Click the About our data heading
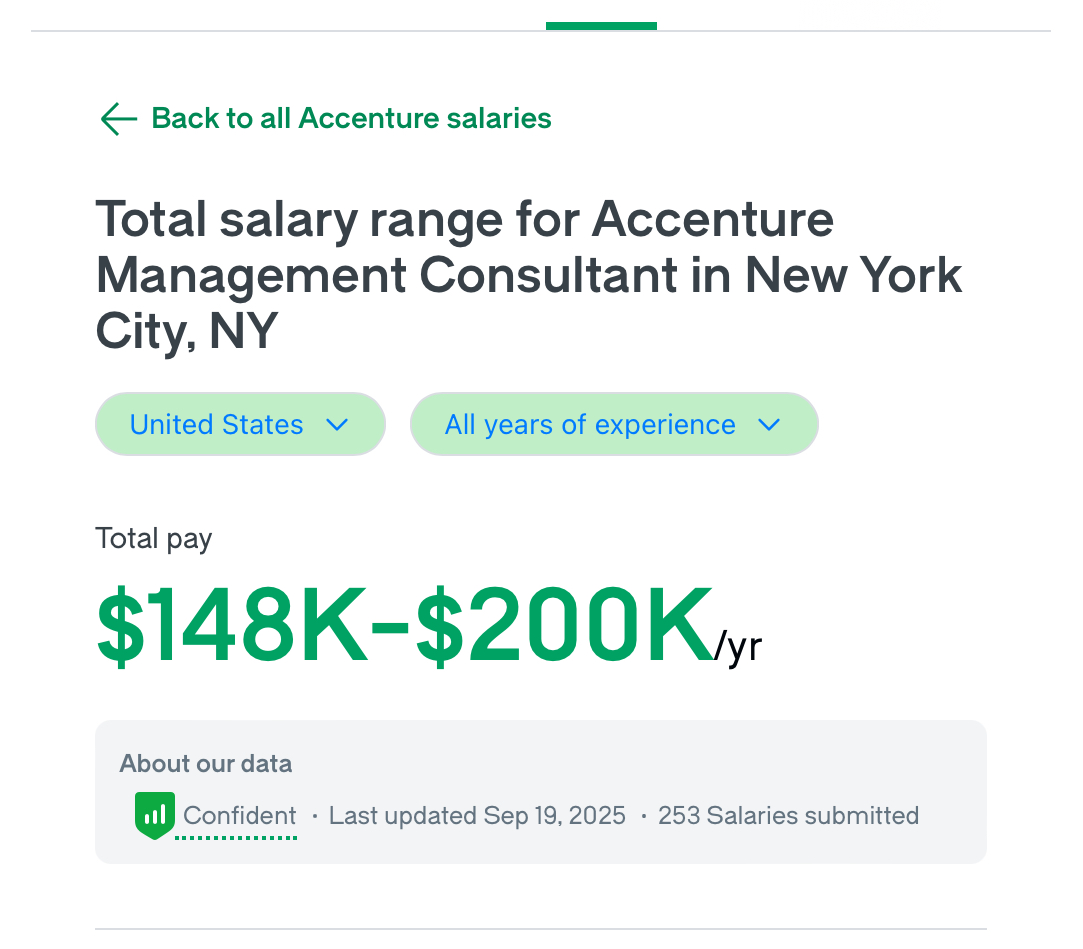 [x=206, y=764]
